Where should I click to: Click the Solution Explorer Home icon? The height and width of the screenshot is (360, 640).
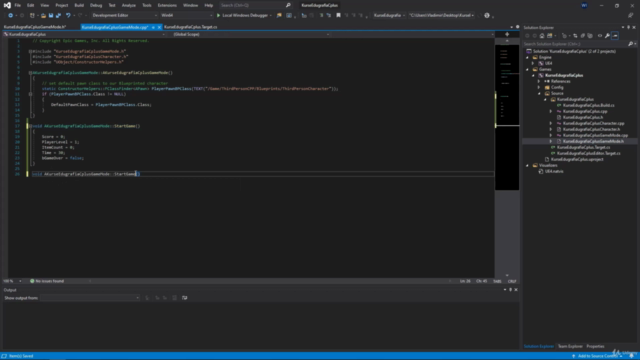coord(542,36)
